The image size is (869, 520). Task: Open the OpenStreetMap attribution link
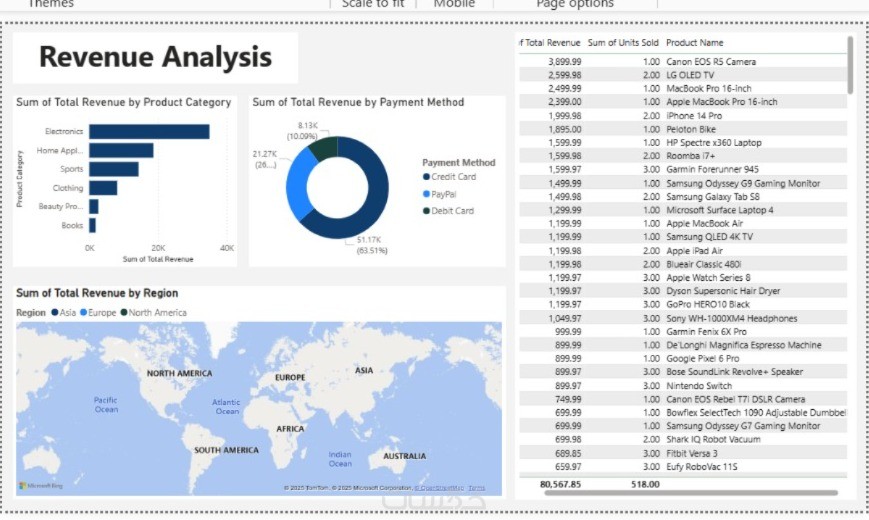click(x=439, y=488)
